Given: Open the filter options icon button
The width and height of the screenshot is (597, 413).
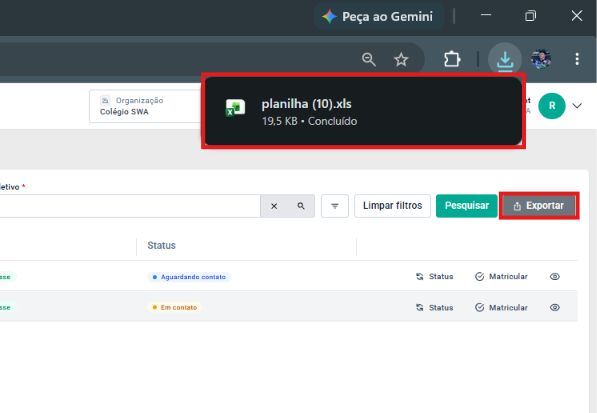Looking at the screenshot, I should coord(335,206).
